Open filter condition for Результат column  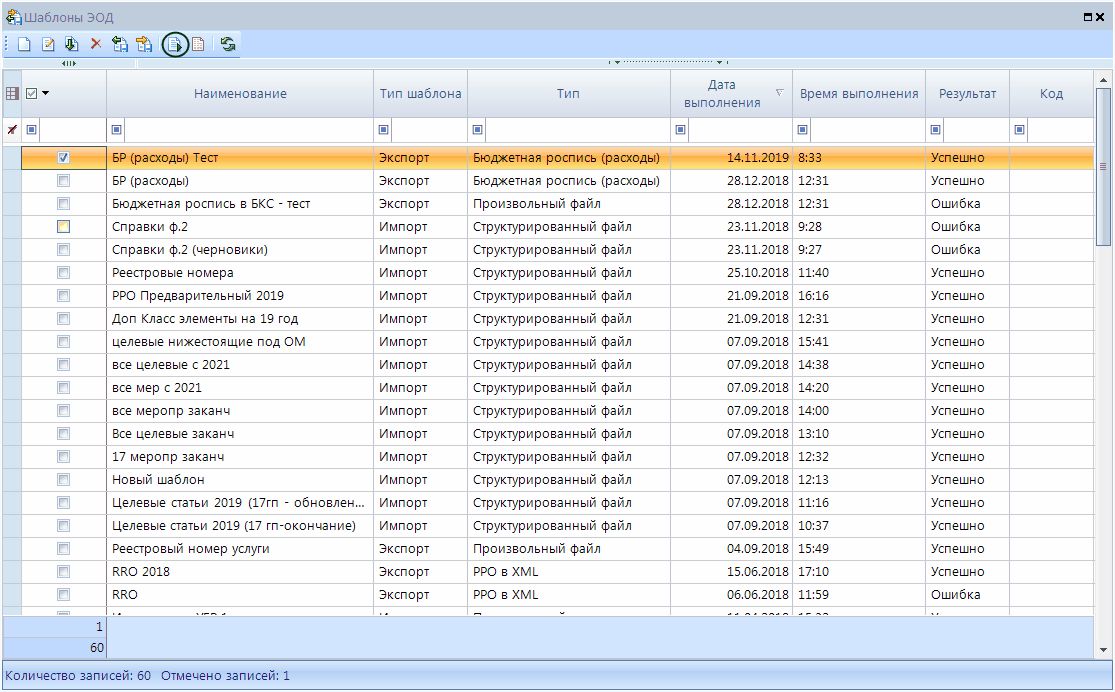click(x=936, y=130)
